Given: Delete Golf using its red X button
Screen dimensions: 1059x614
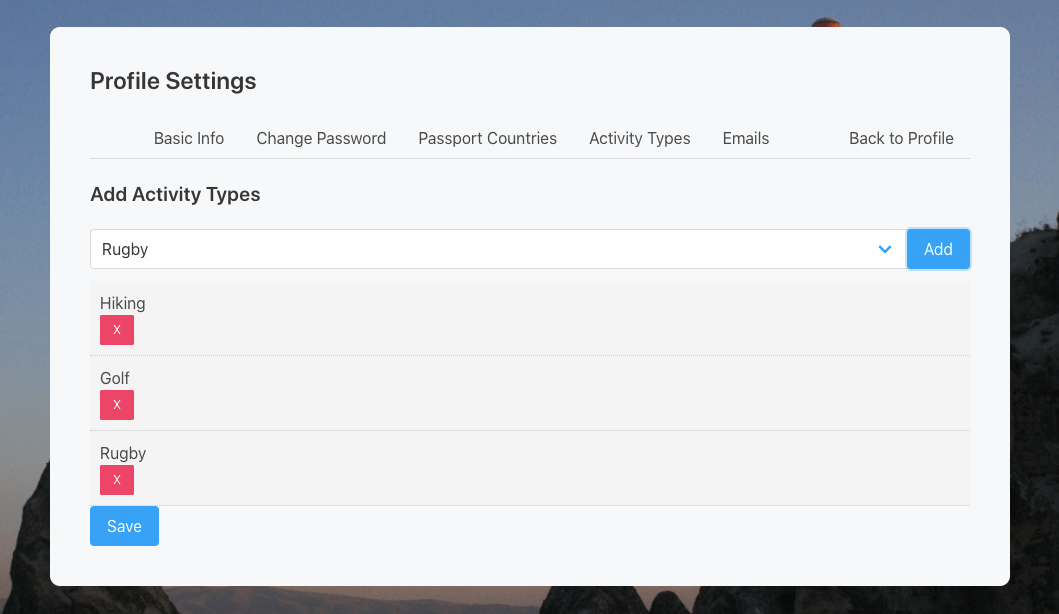Looking at the screenshot, I should (117, 405).
